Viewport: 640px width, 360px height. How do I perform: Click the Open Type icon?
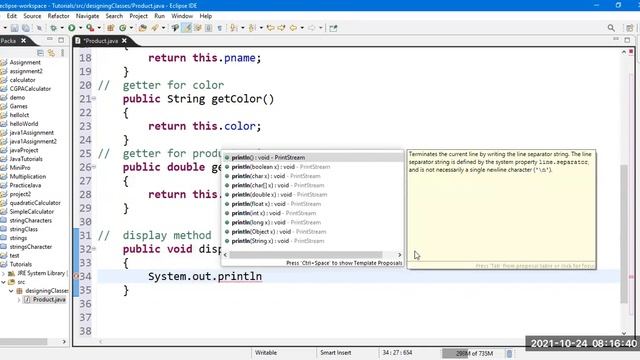pos(142,28)
